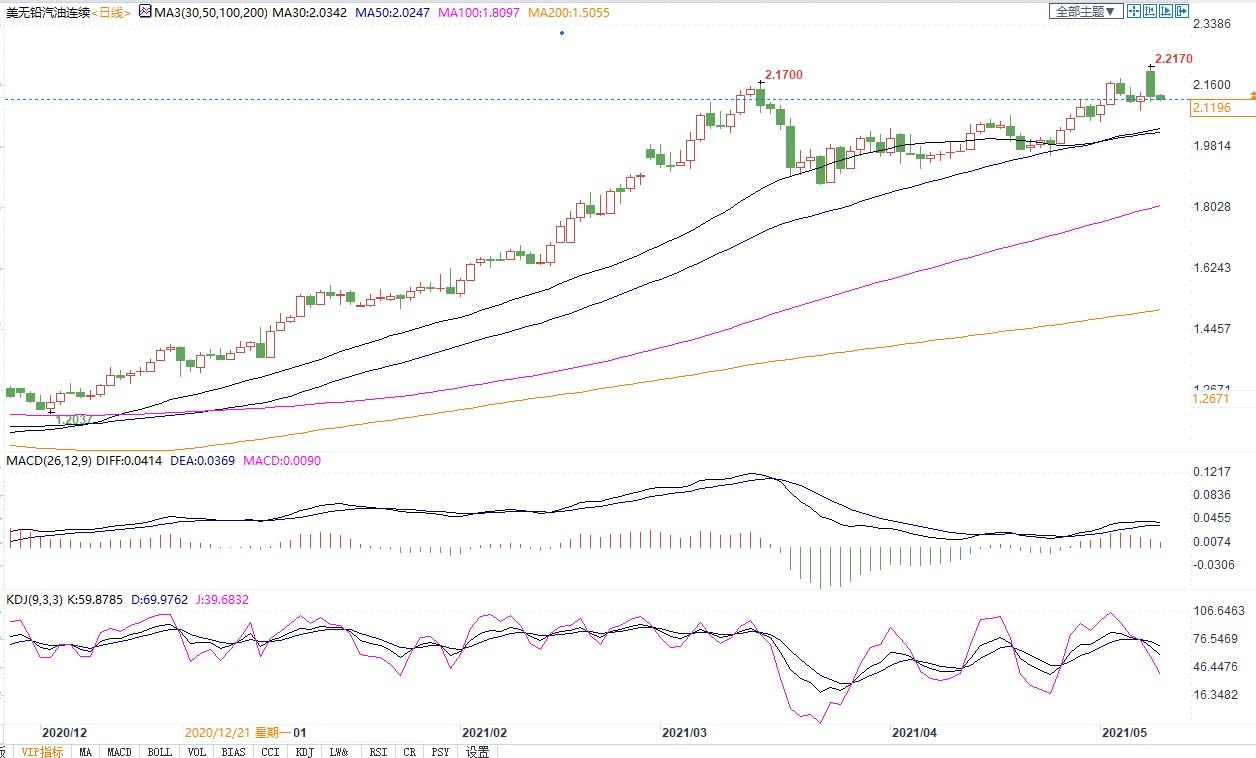Click the 0.1217 MACD axis value
The width and height of the screenshot is (1256, 758).
click(1213, 472)
